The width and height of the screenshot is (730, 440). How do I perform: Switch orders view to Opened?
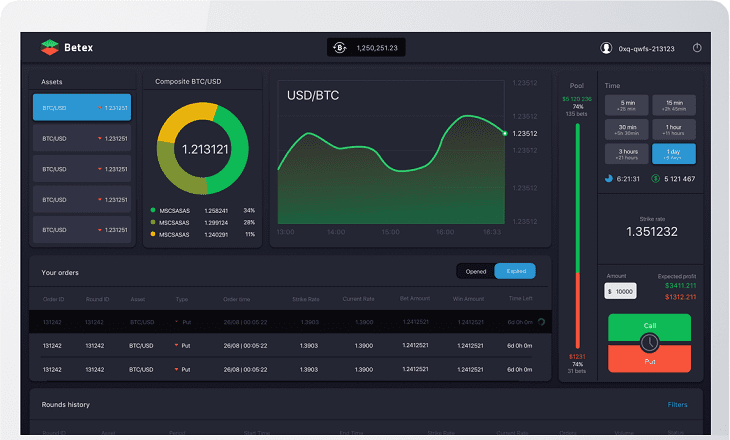point(476,271)
